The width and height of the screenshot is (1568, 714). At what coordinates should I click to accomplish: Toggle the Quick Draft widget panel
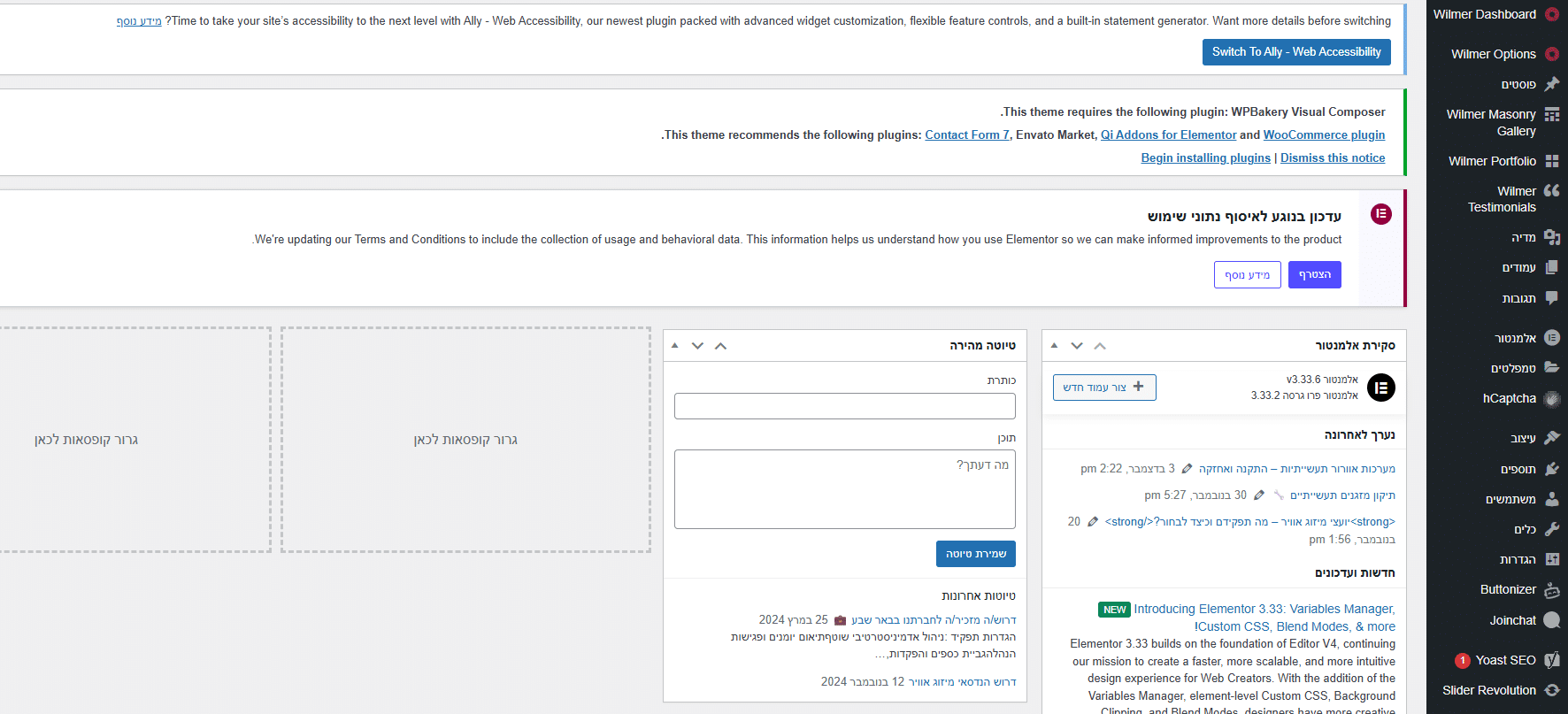[x=674, y=346]
